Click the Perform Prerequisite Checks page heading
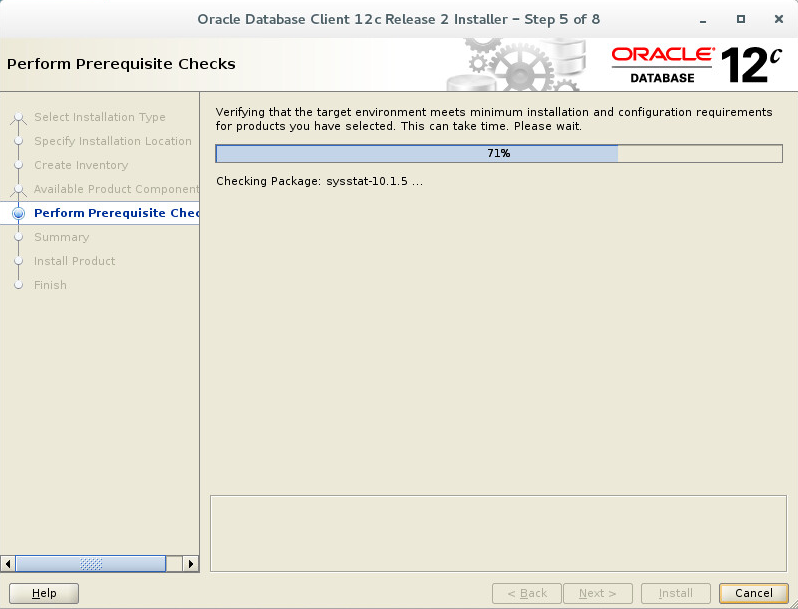The image size is (798, 609). 121,64
